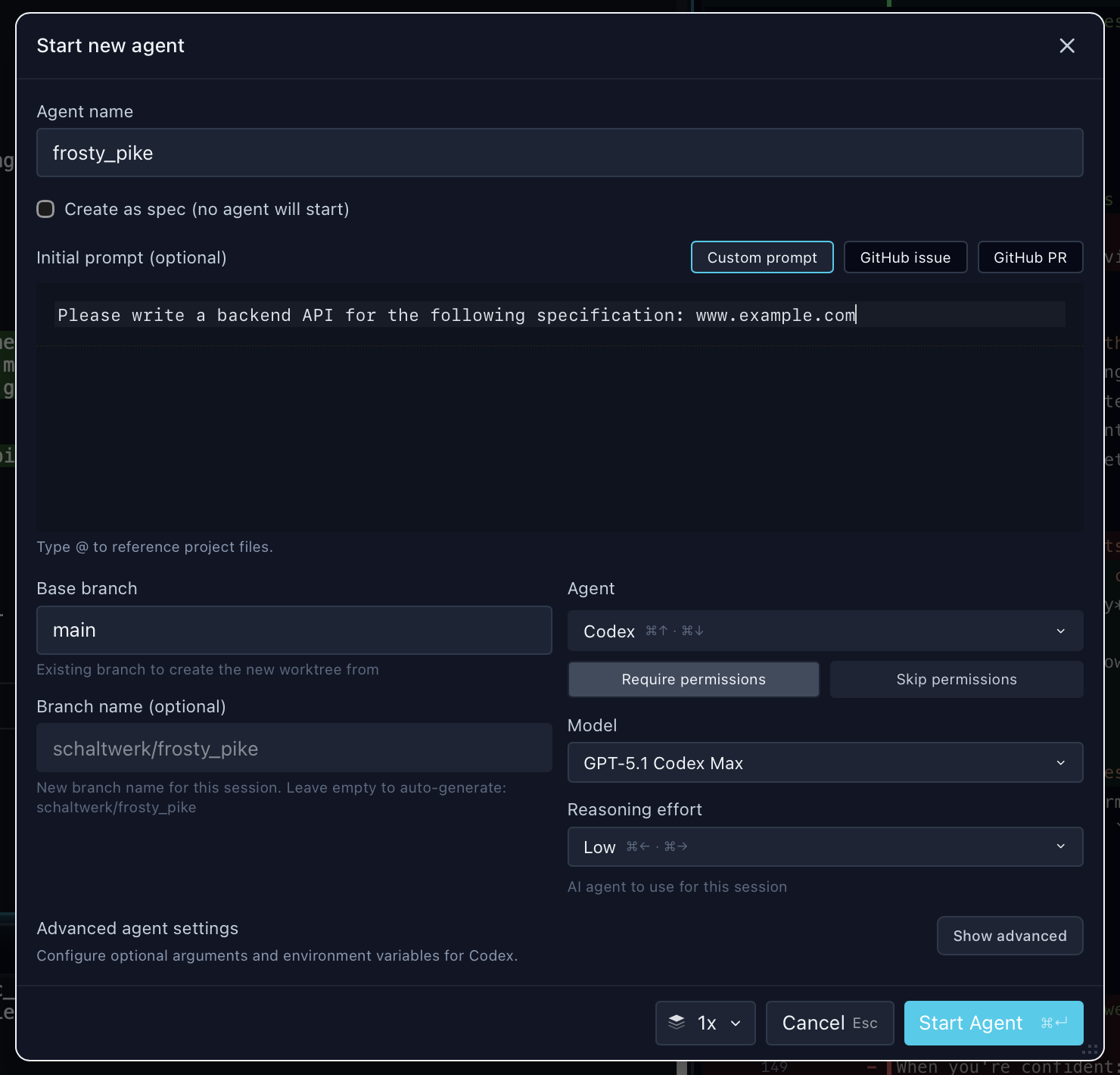
Task: Click the chevron on the Model selector
Action: tap(1060, 763)
